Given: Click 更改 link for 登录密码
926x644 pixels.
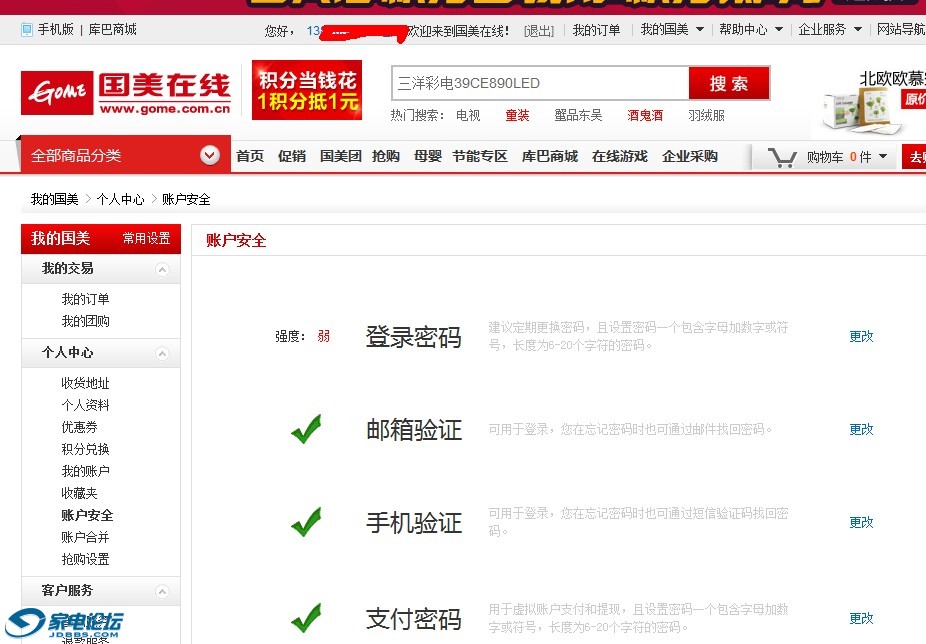Looking at the screenshot, I should click(861, 336).
